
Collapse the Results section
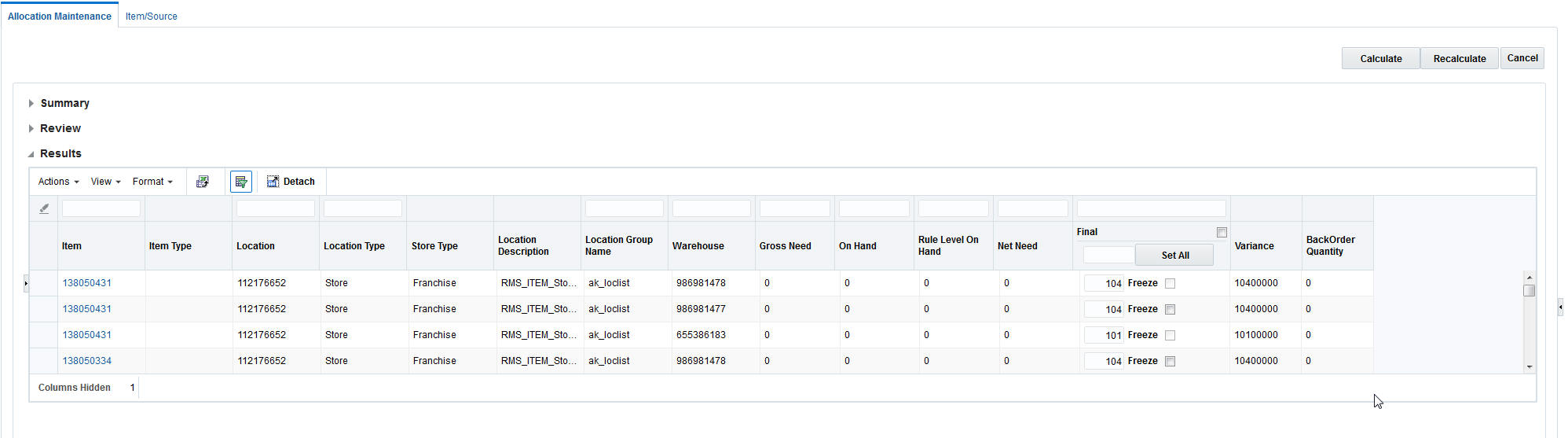tap(31, 154)
